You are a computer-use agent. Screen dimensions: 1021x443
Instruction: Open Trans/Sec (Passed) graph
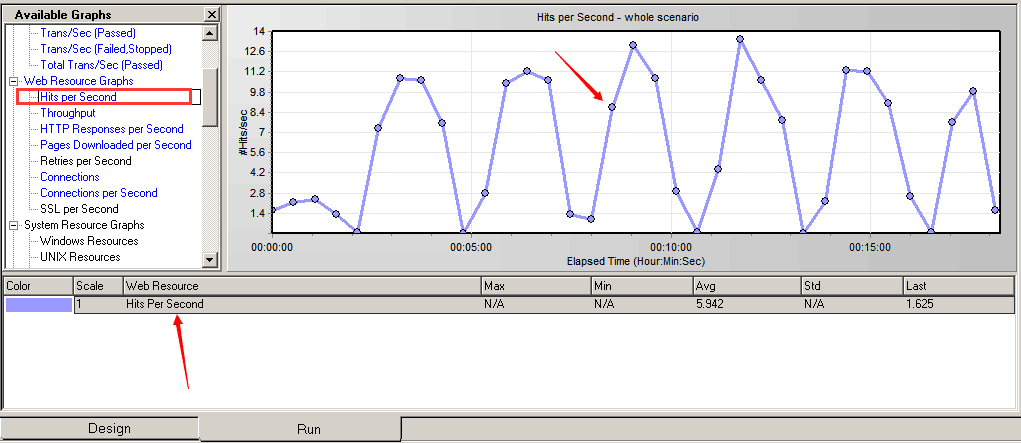[x=88, y=33]
